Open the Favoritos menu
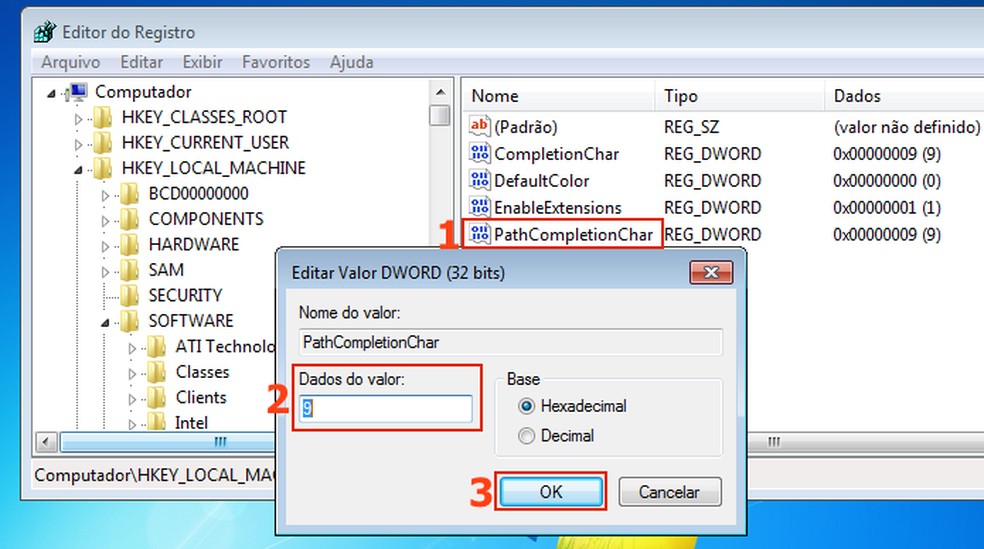 [x=275, y=62]
